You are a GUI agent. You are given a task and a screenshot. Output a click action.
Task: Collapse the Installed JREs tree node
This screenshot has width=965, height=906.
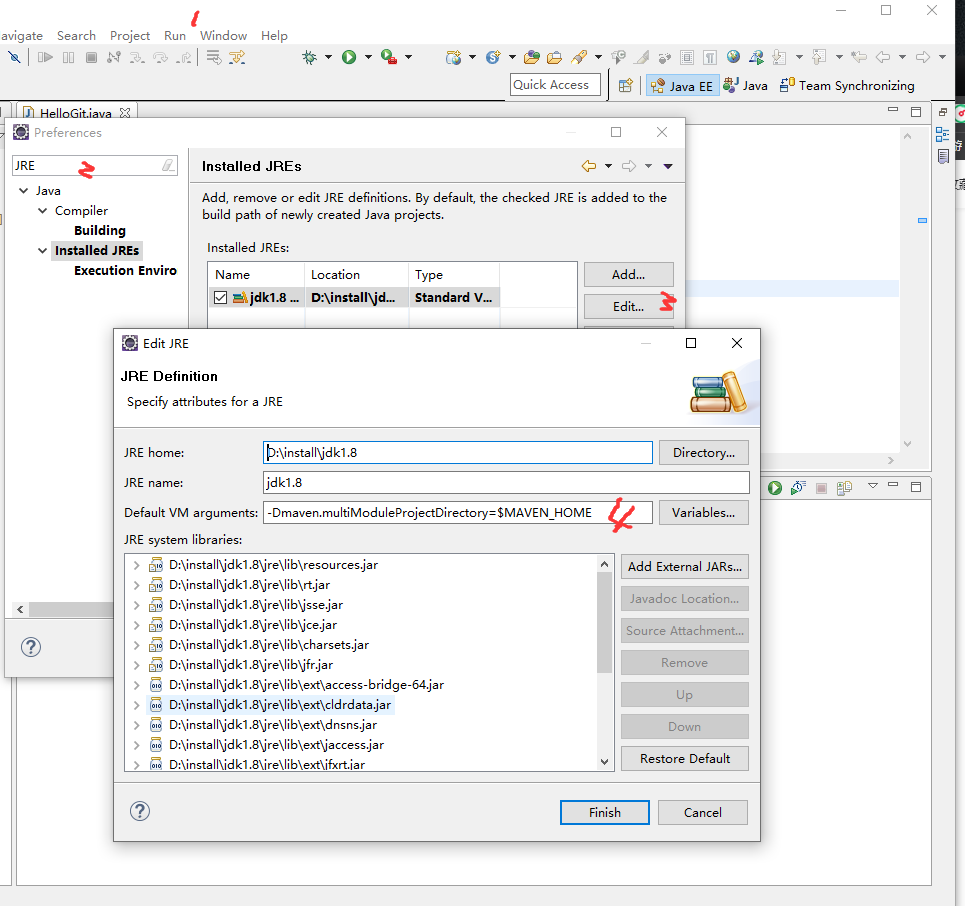(x=42, y=251)
